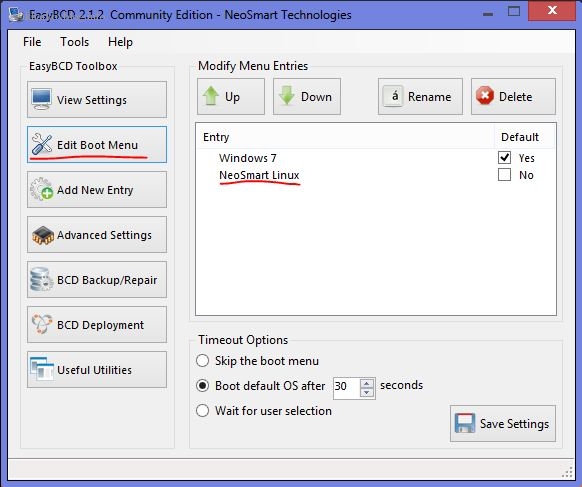Uncheck the Windows 7 default checkbox
582x487 pixels.
(x=504, y=158)
